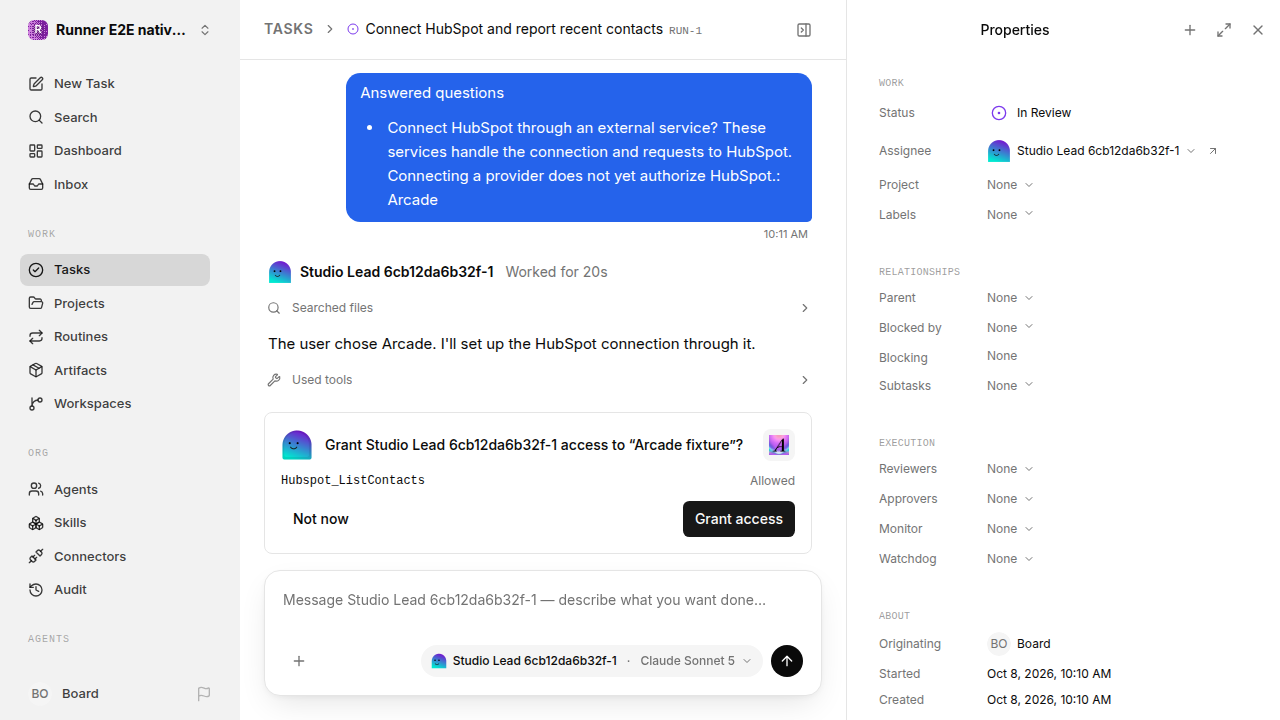Open Projects section
Screen dimensions: 1280x720
(115, 304)
